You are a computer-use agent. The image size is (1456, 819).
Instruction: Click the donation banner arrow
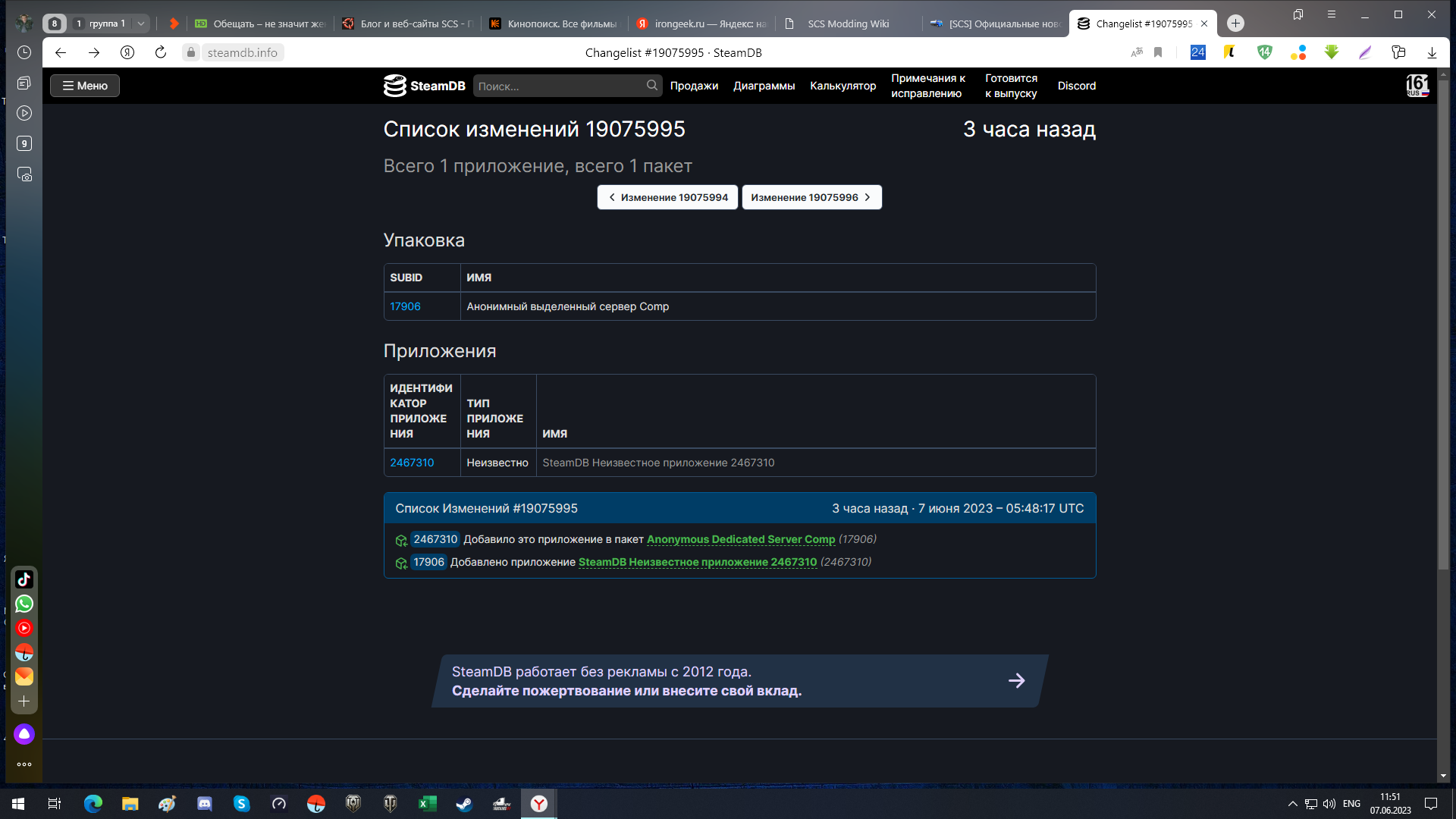coord(1017,681)
